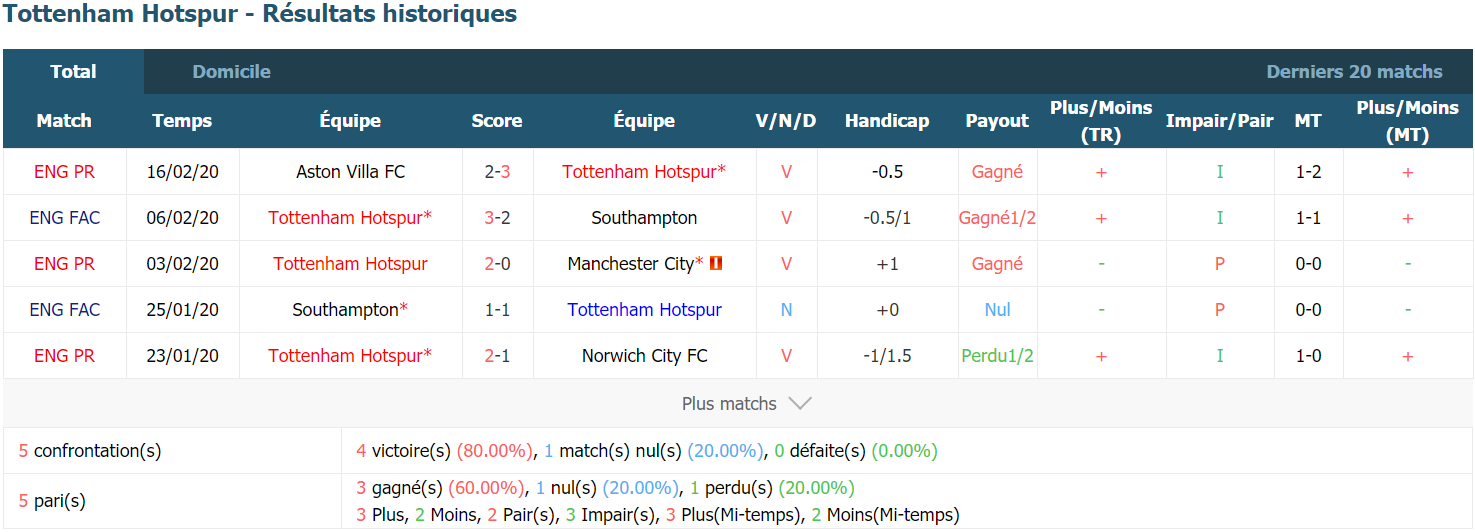Click the Handicap column header
The width and height of the screenshot is (1475, 532).
[887, 121]
